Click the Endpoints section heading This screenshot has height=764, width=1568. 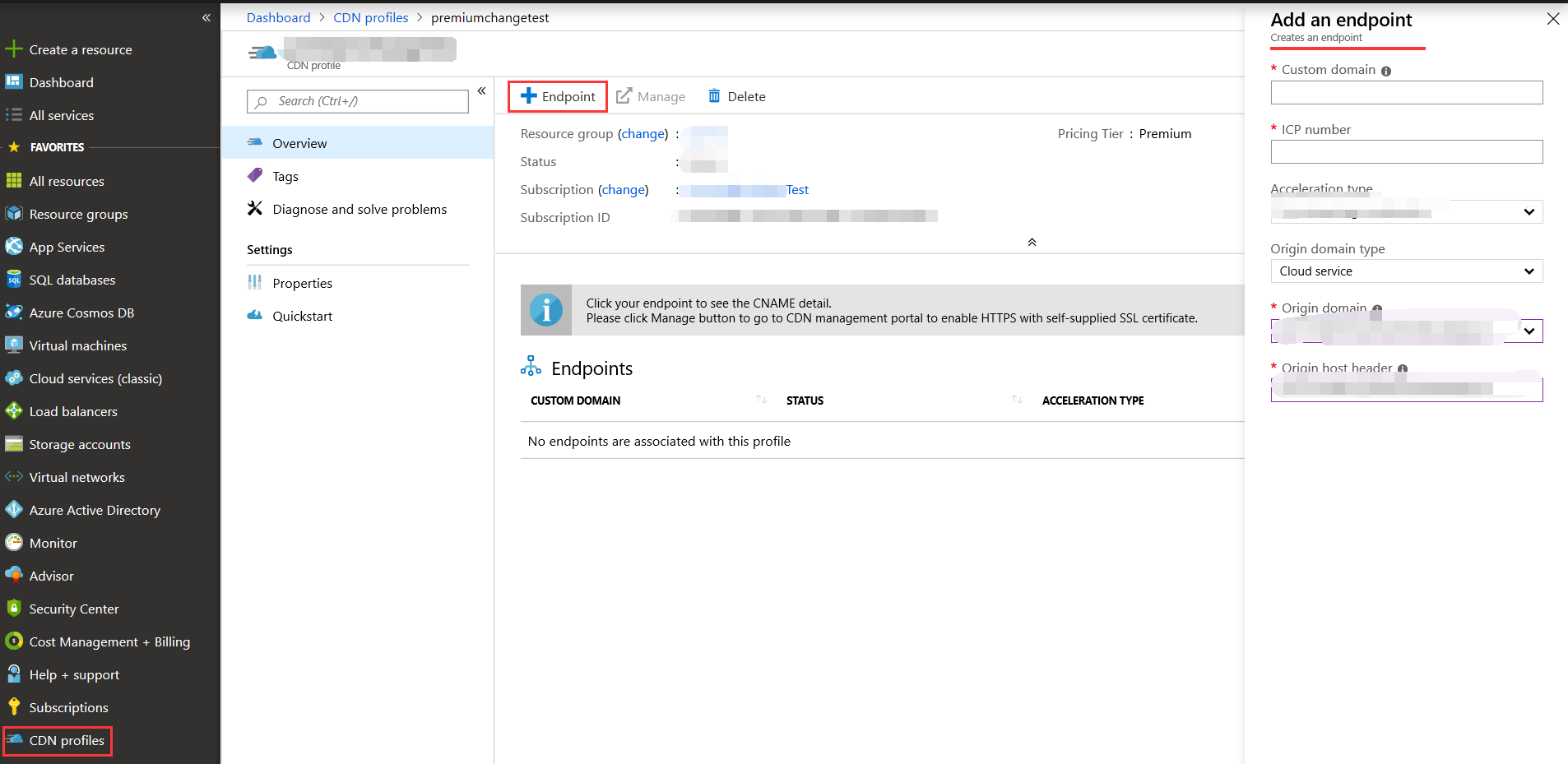[592, 368]
